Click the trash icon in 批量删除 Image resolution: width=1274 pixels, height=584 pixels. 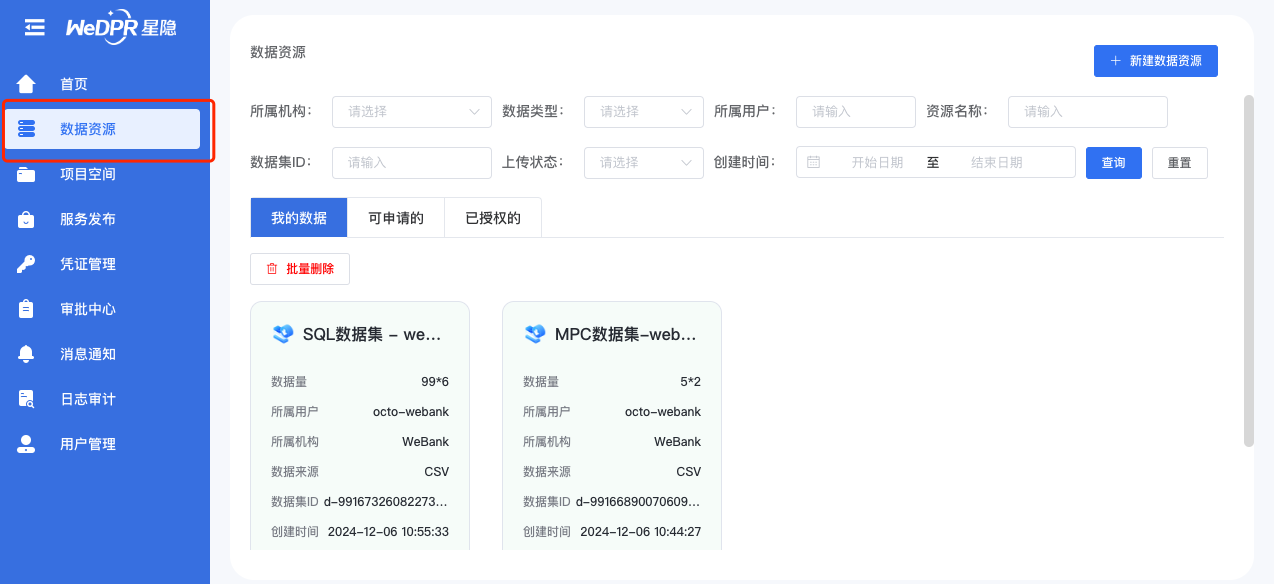click(272, 269)
